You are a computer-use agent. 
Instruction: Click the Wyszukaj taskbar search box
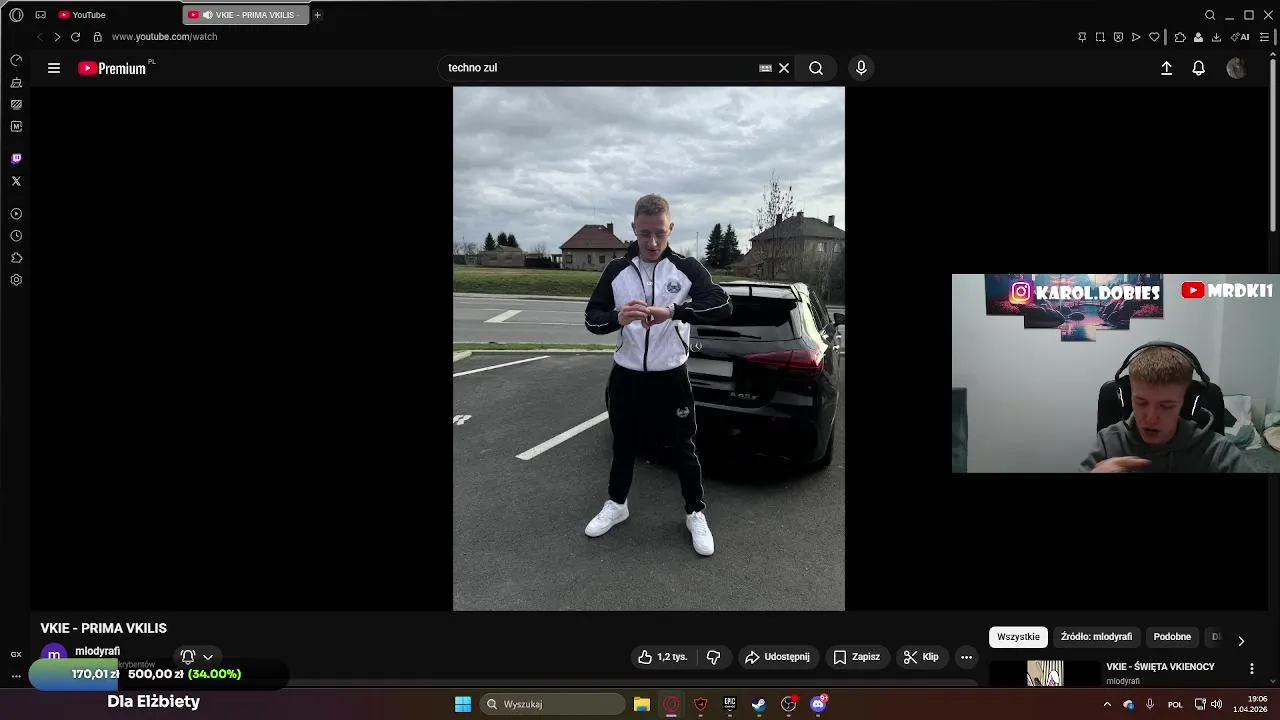pos(552,704)
